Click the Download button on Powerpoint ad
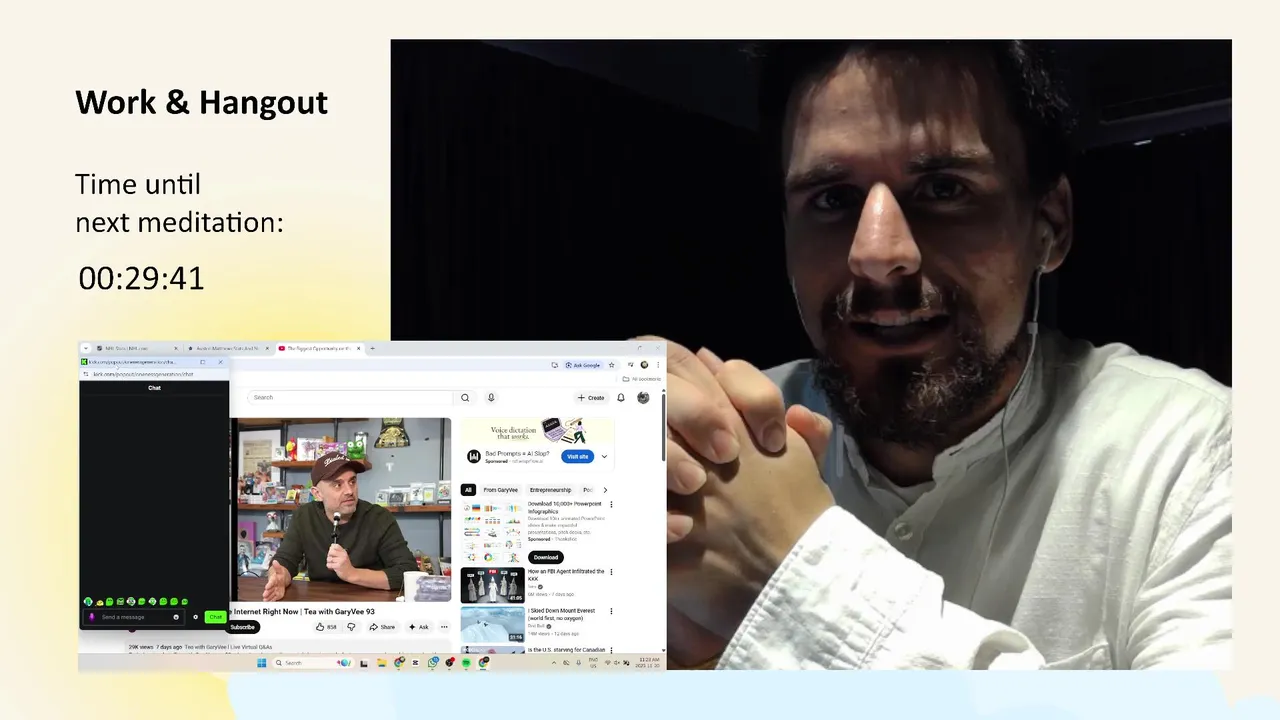 546,557
